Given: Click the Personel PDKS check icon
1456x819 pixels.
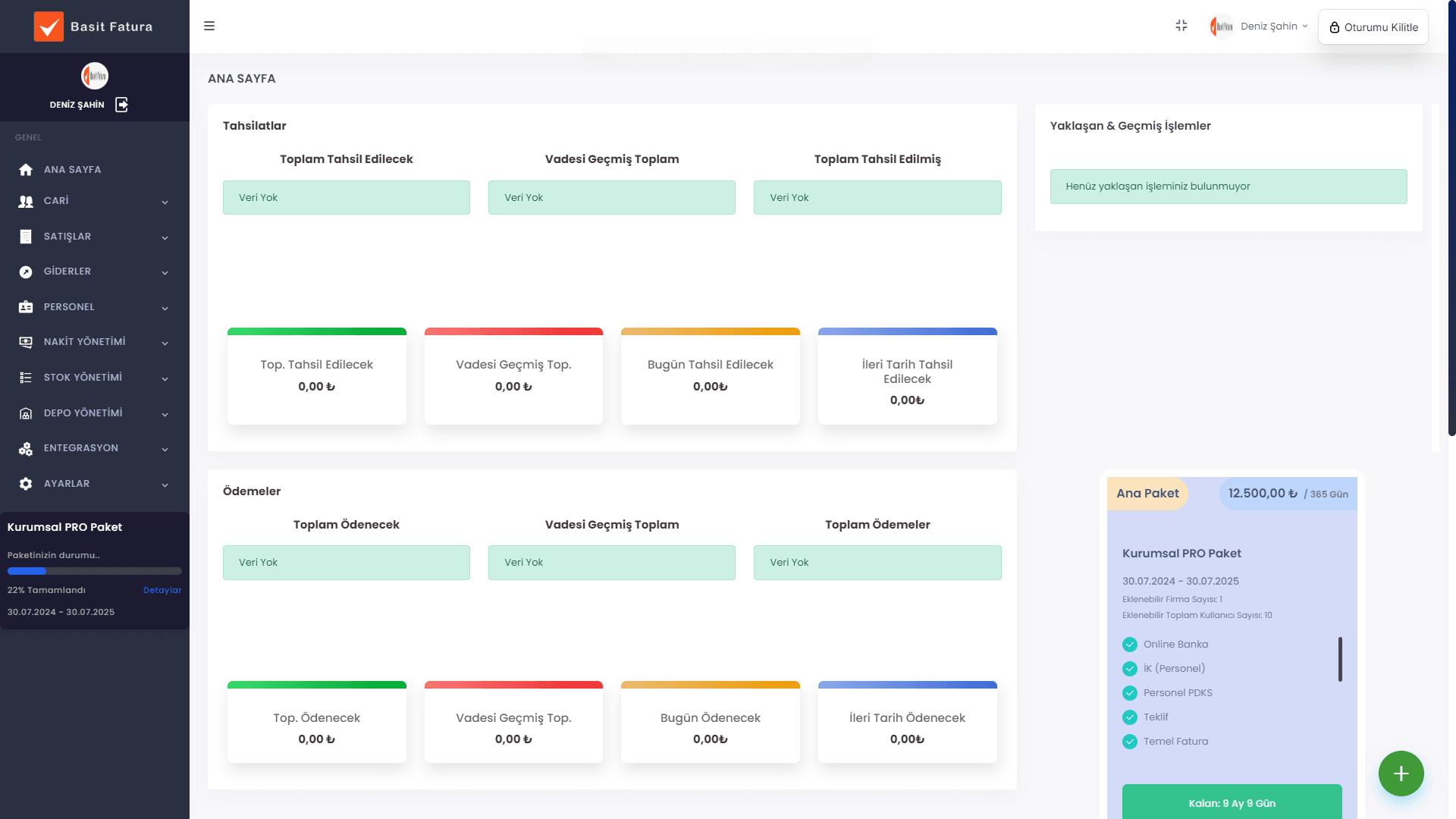Looking at the screenshot, I should click(1130, 693).
